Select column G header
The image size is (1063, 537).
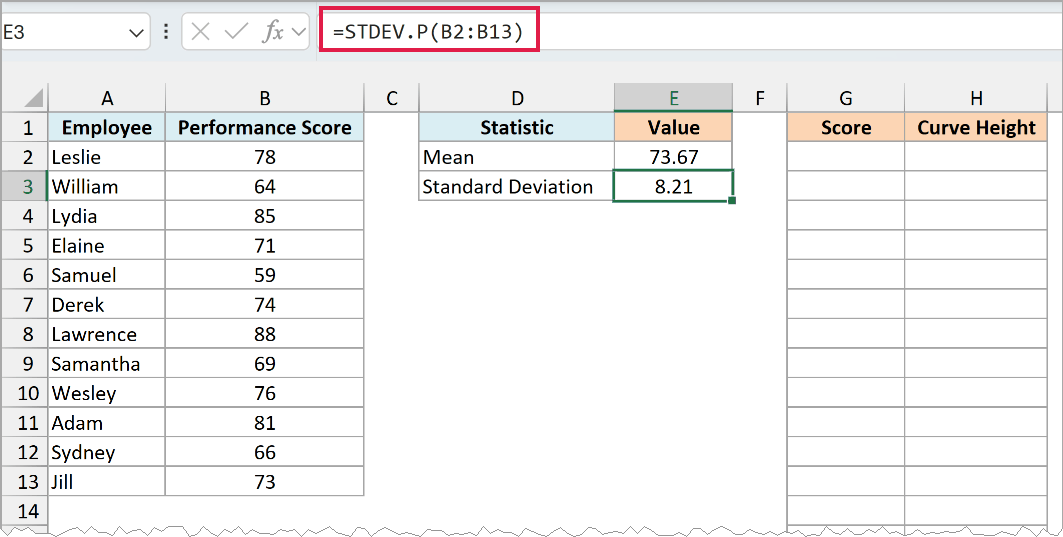845,98
